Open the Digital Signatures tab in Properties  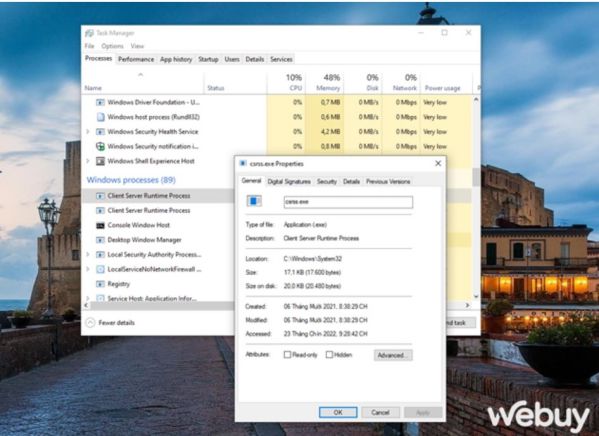289,182
